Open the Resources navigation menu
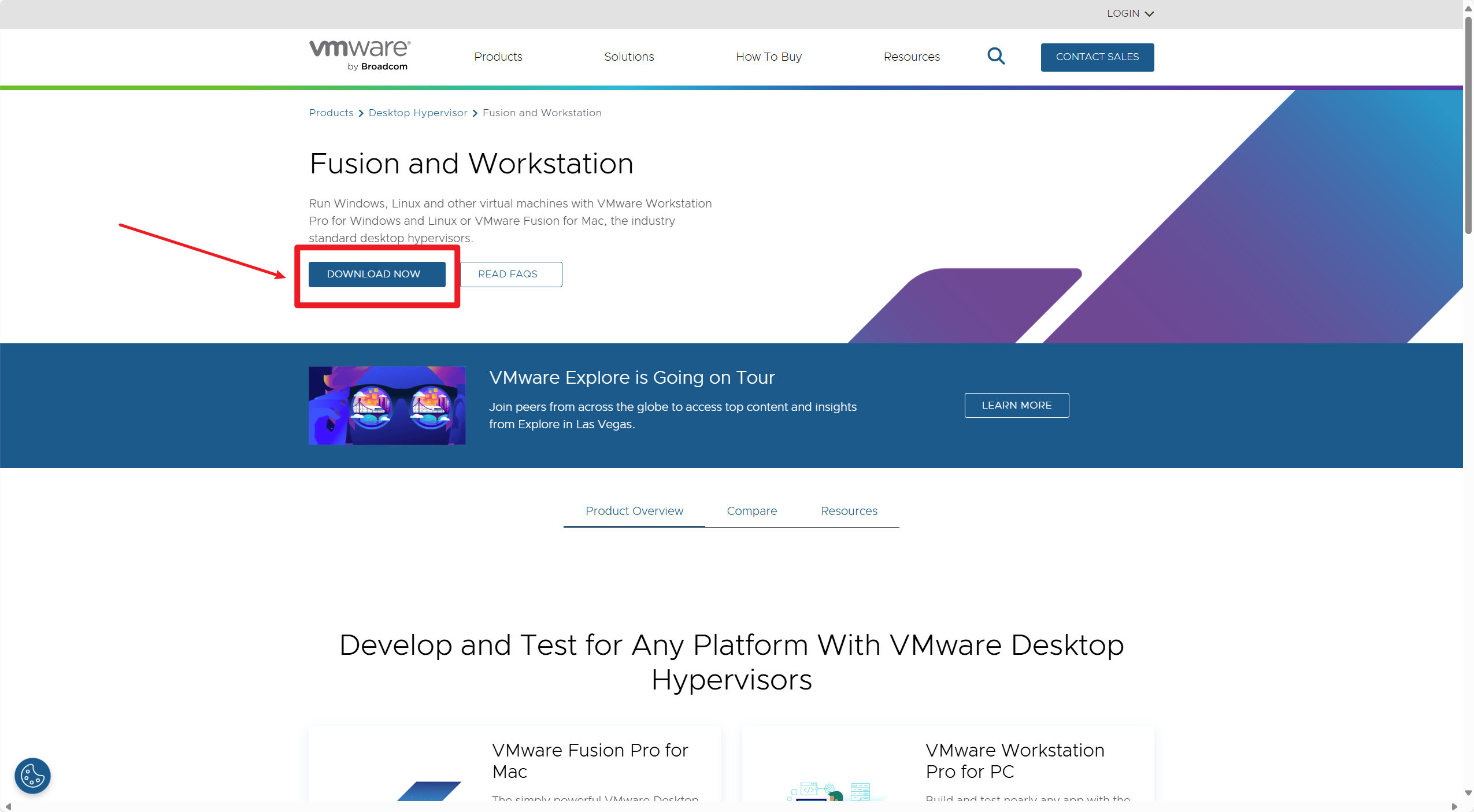This screenshot has width=1474, height=812. pyautogui.click(x=911, y=57)
